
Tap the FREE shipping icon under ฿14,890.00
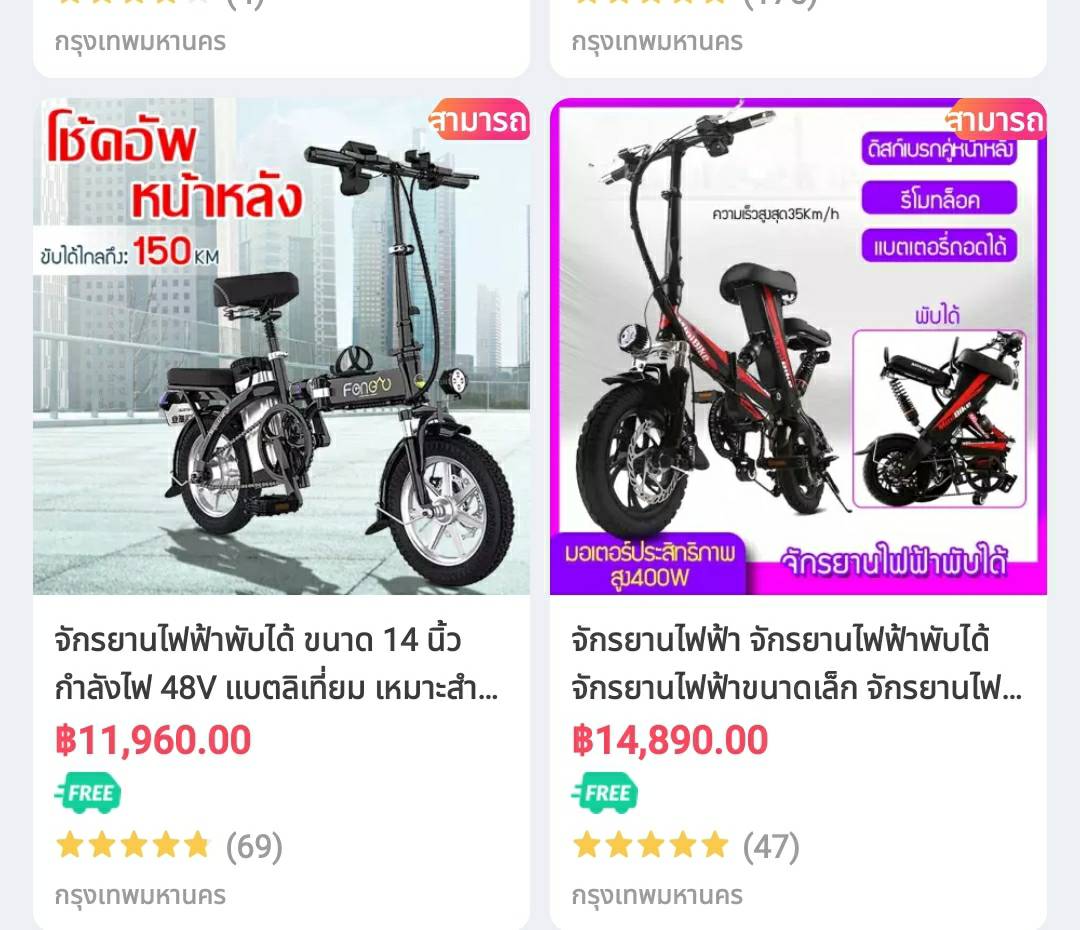(605, 793)
